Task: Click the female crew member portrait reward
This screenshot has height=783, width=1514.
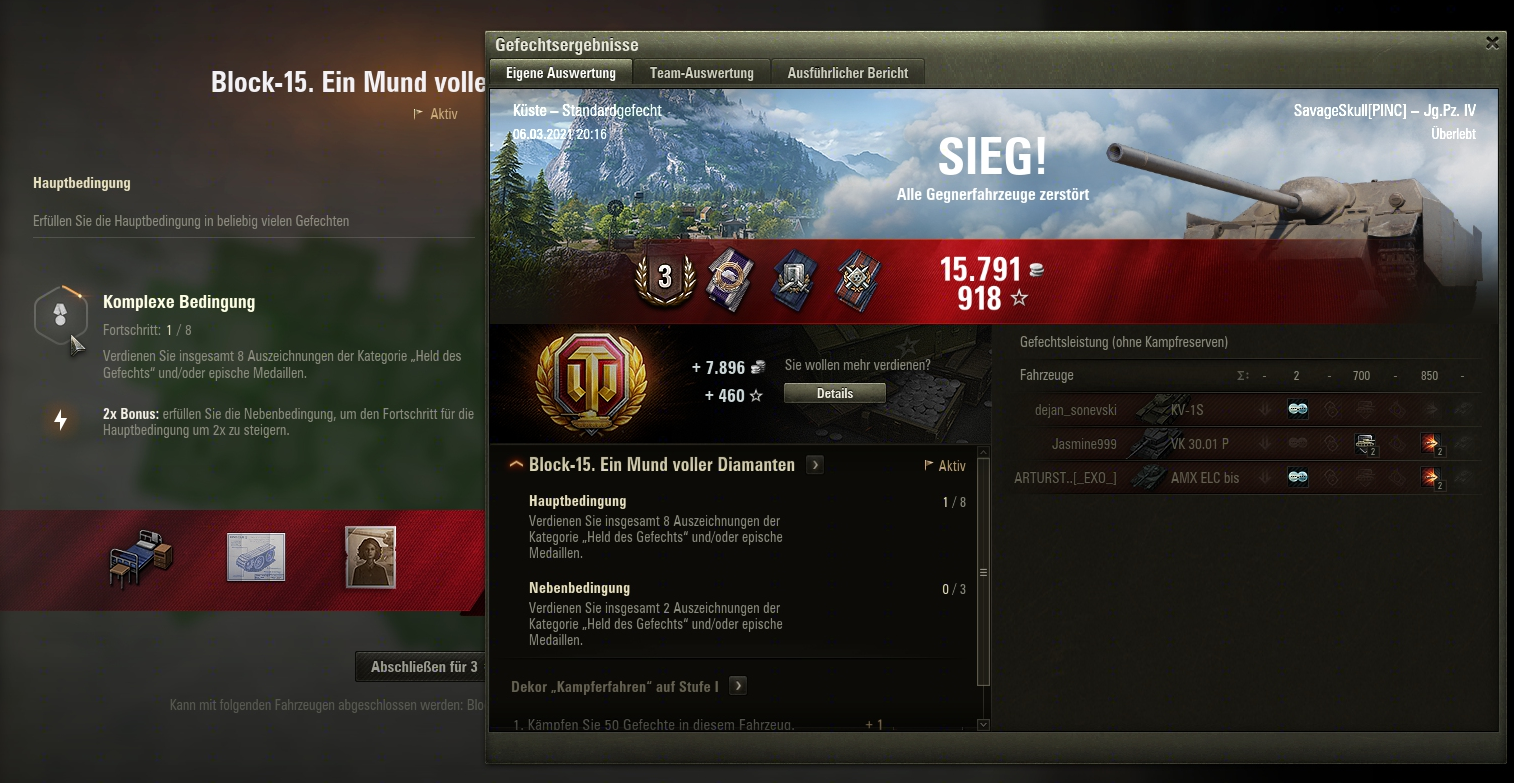Action: pos(370,557)
